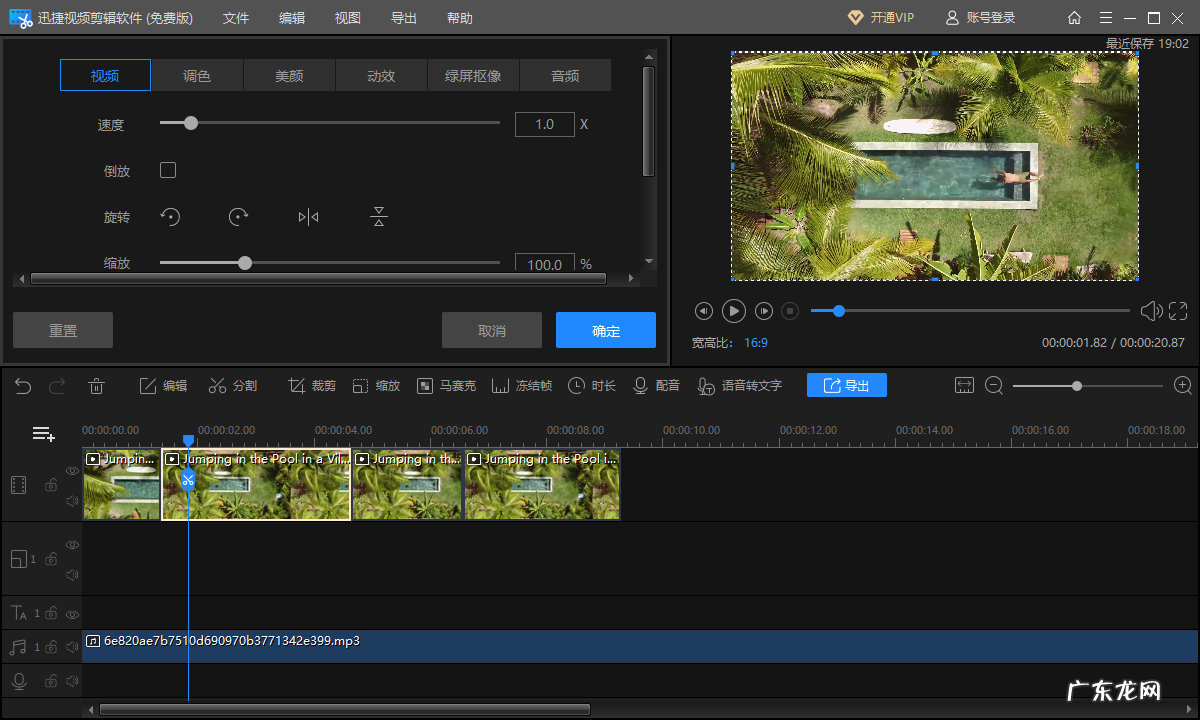This screenshot has height=720, width=1200.
Task: Delete the selected clip with the trash icon
Action: point(96,386)
